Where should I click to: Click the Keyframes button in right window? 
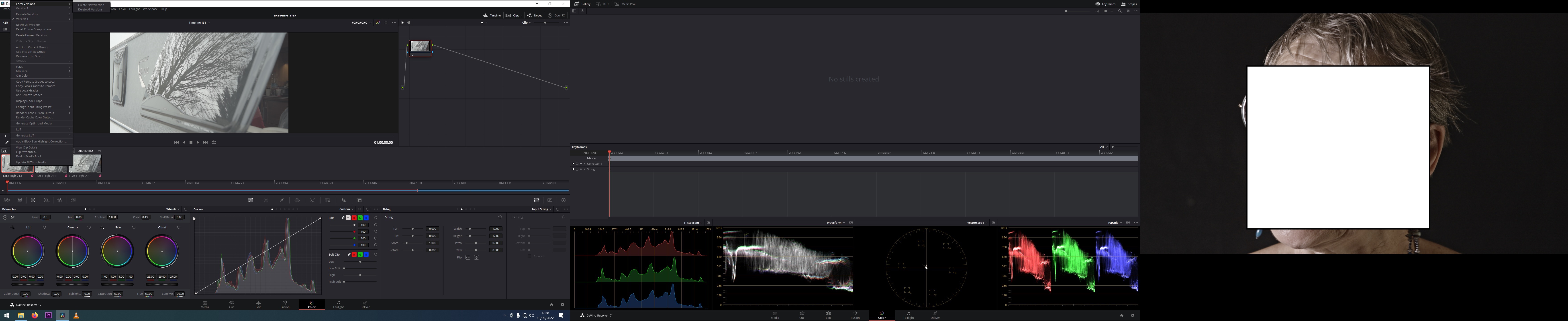click(x=1105, y=4)
